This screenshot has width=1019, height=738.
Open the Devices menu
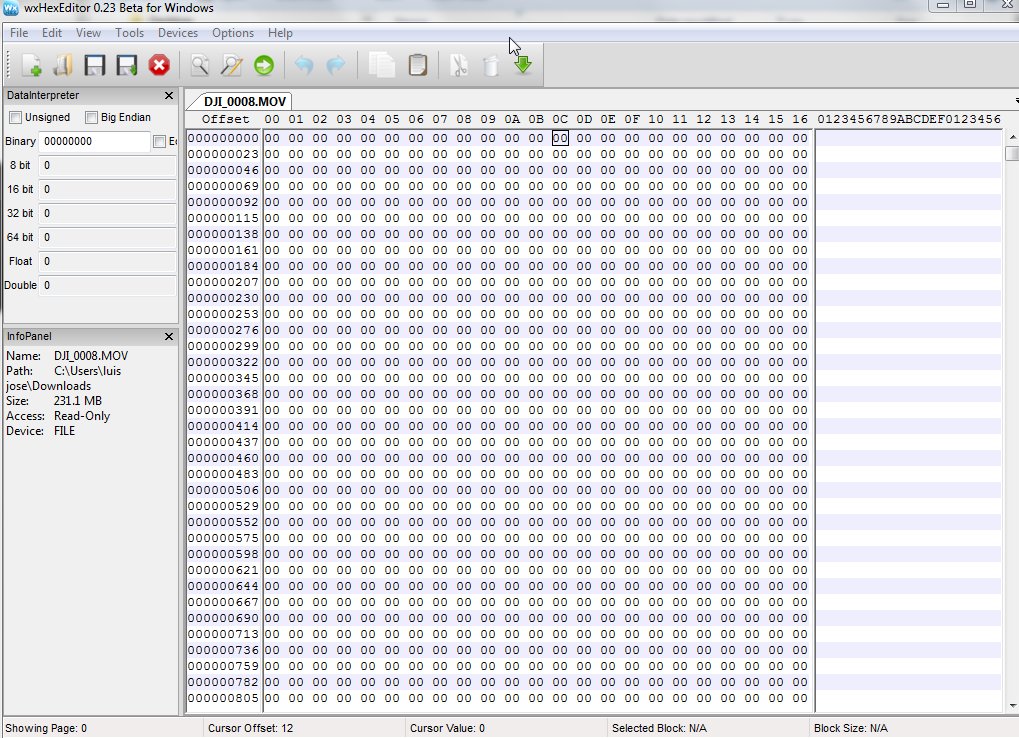click(x=177, y=32)
